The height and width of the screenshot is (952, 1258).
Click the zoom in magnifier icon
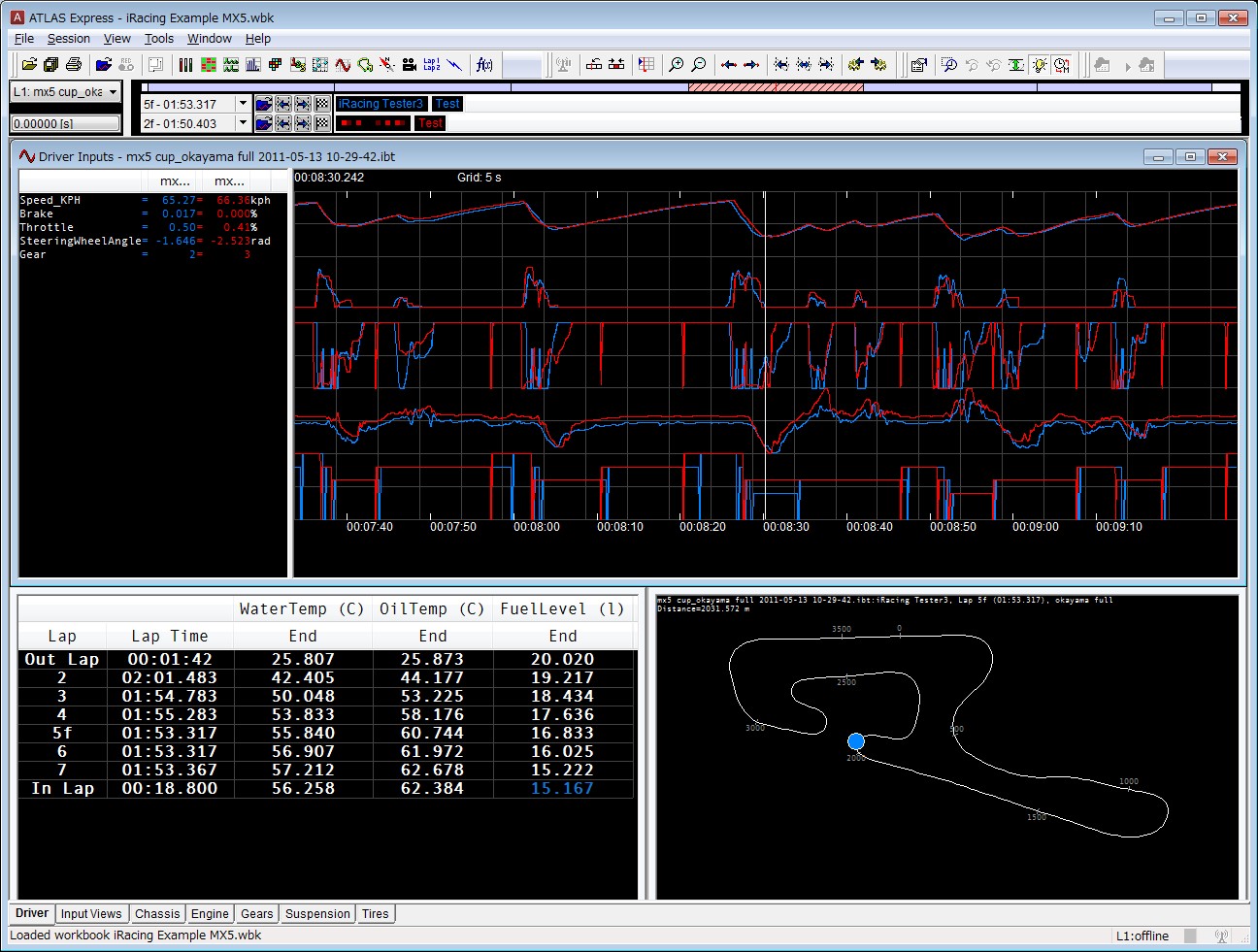[x=677, y=65]
